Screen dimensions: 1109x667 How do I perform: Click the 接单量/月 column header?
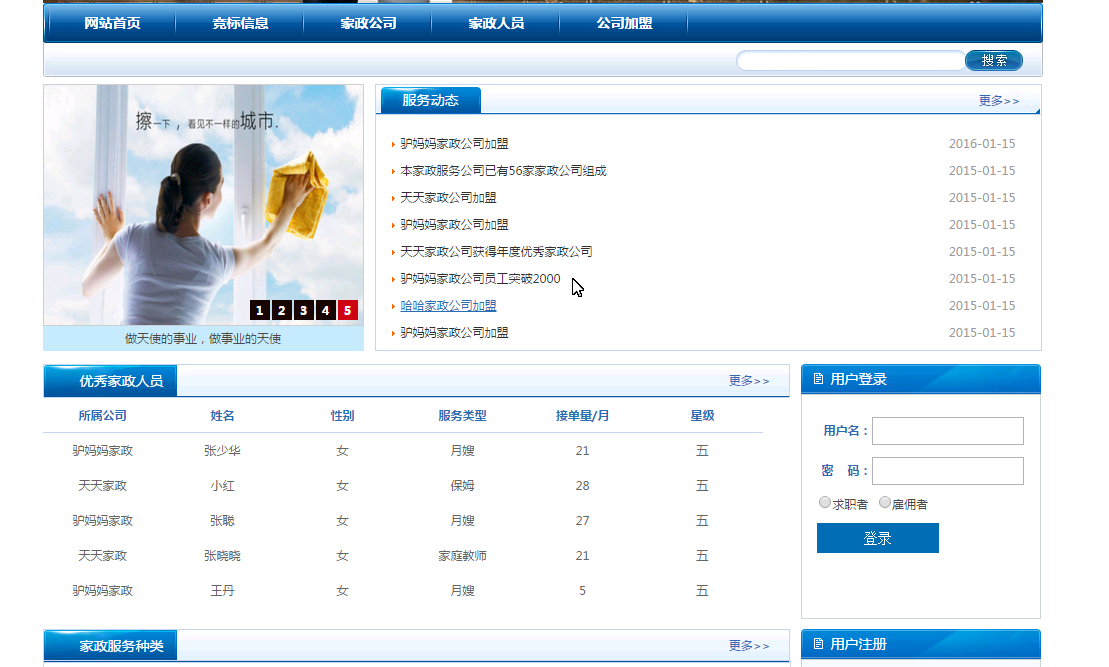(582, 416)
